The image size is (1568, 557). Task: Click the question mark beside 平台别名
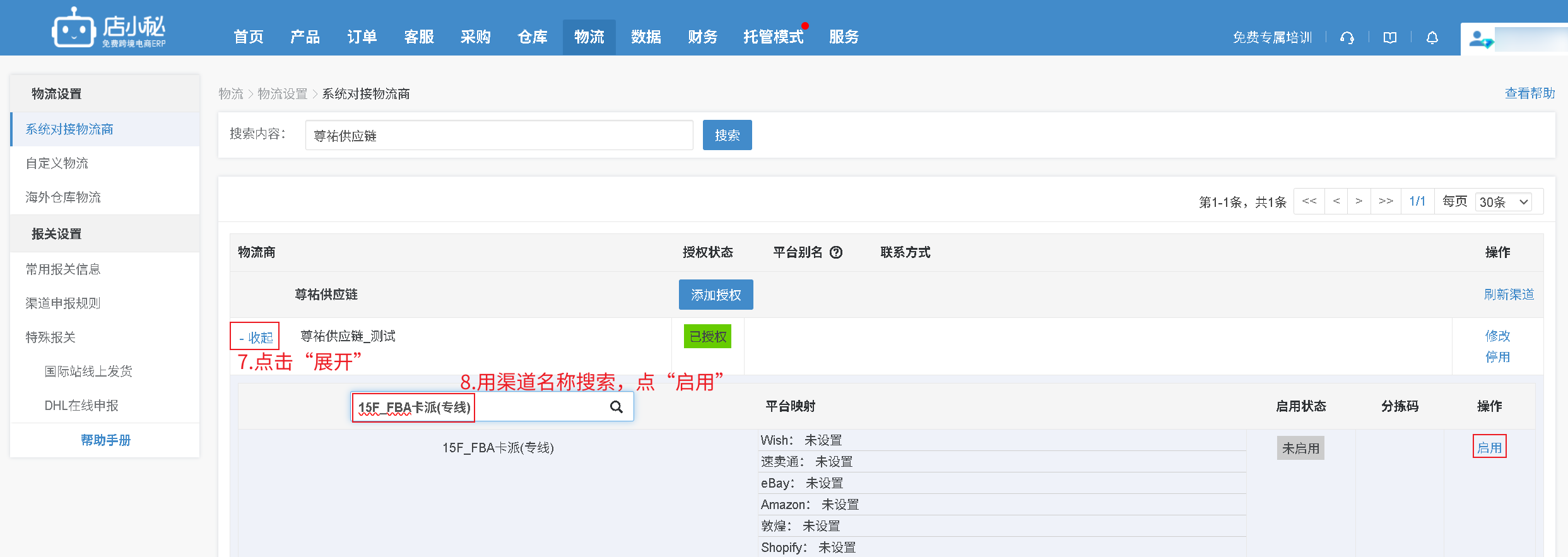(836, 252)
